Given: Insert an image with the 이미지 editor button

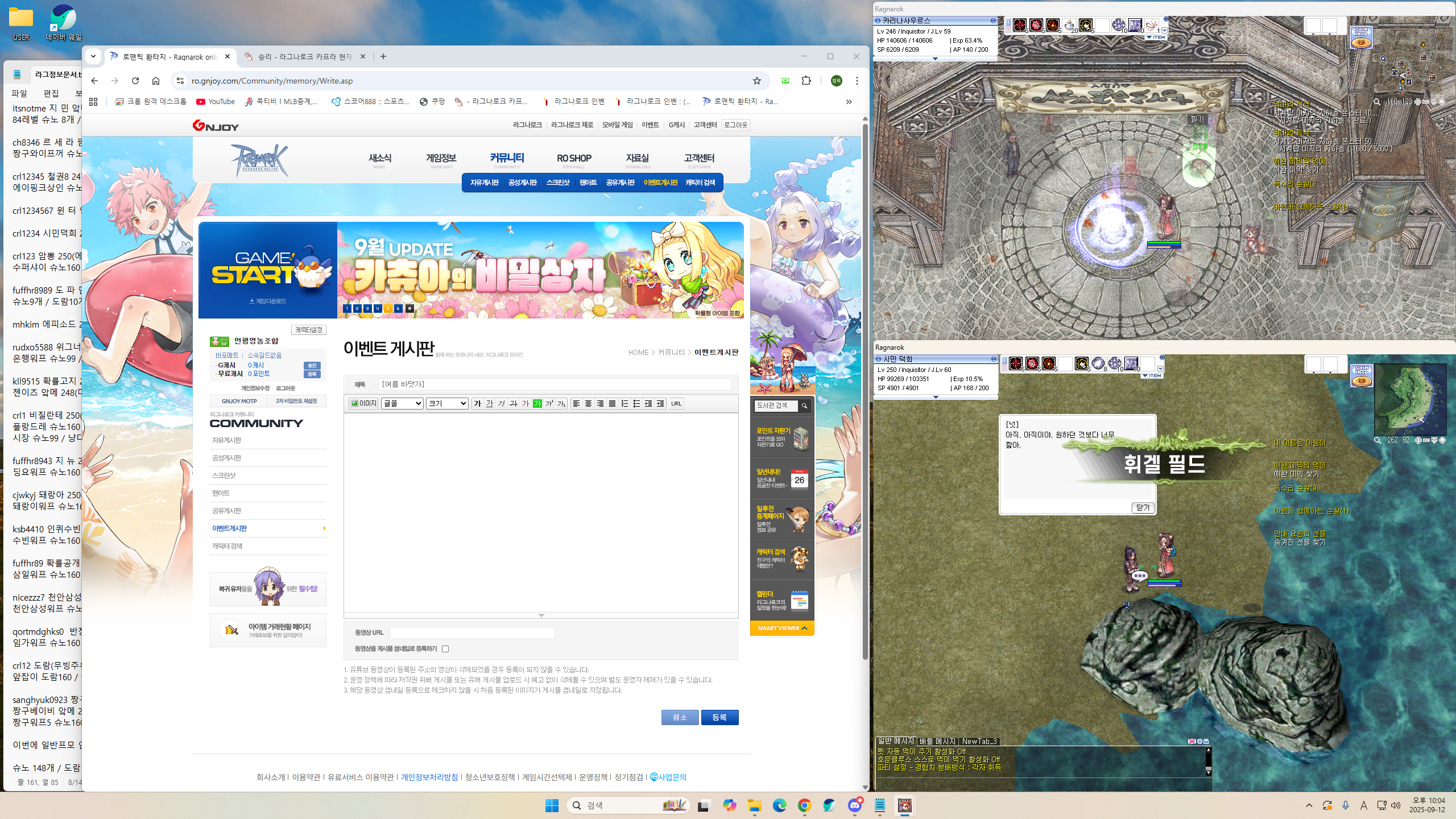Looking at the screenshot, I should [363, 403].
